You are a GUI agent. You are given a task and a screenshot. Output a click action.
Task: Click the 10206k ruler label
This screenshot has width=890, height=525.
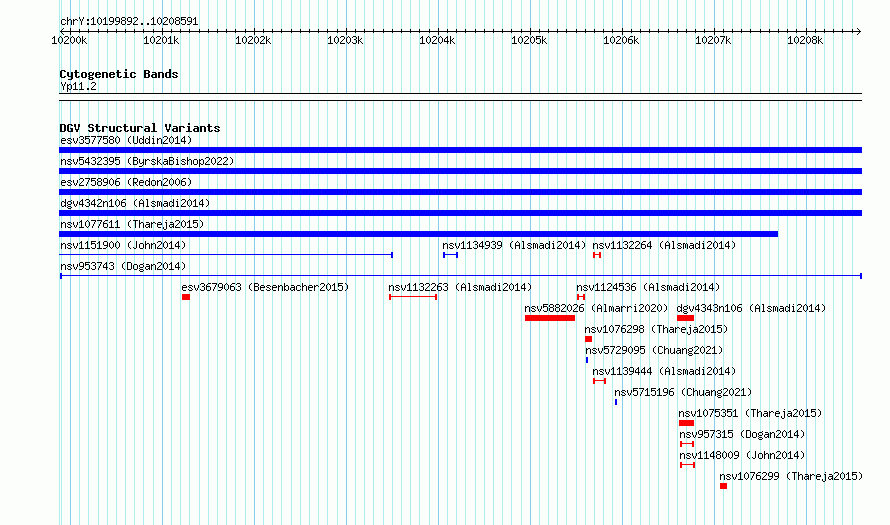[x=621, y=40]
